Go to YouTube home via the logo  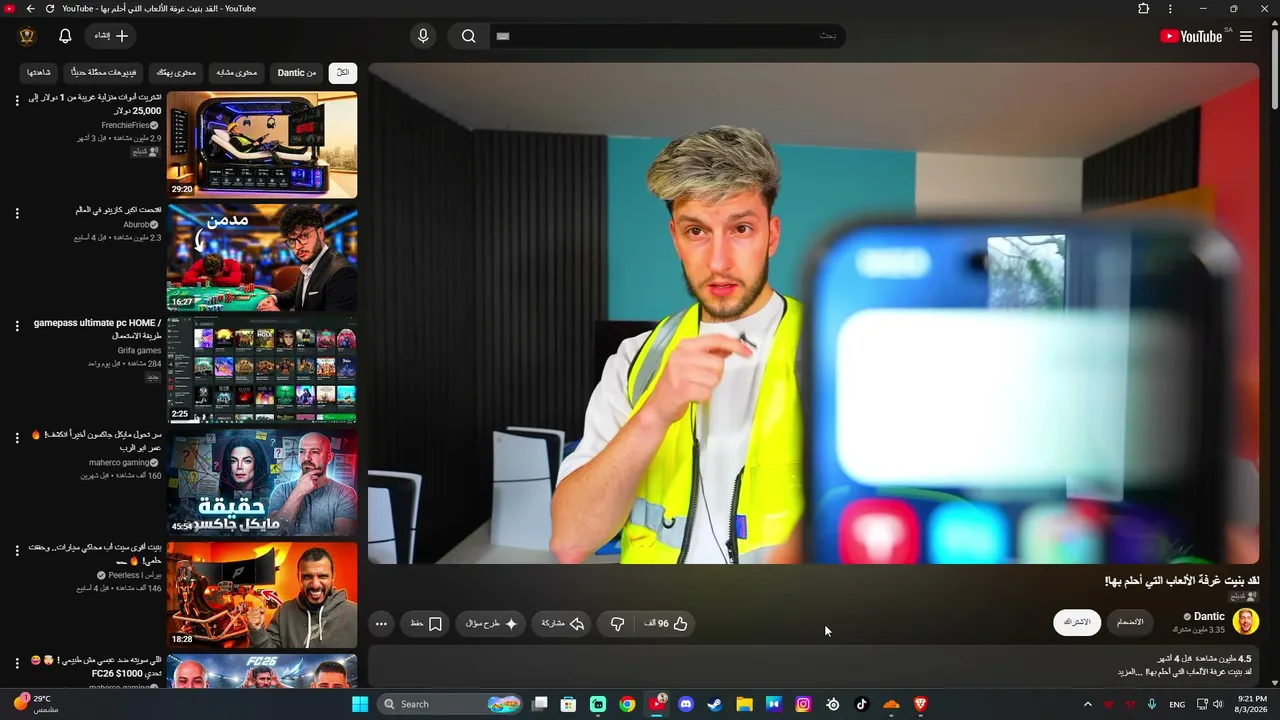tap(1191, 36)
